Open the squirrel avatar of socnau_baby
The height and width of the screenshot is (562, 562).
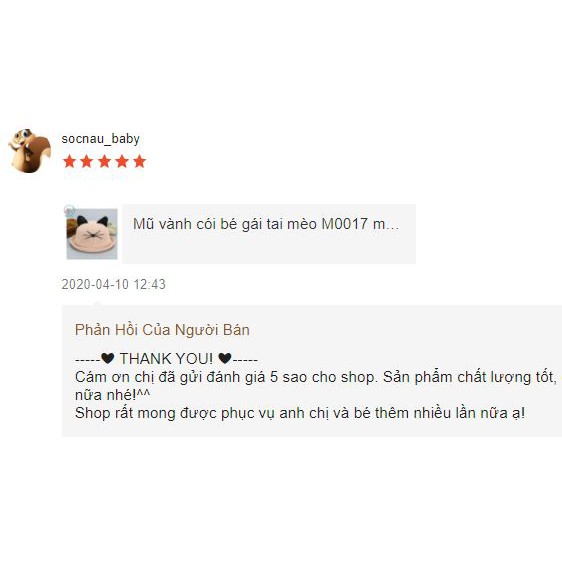30,151
